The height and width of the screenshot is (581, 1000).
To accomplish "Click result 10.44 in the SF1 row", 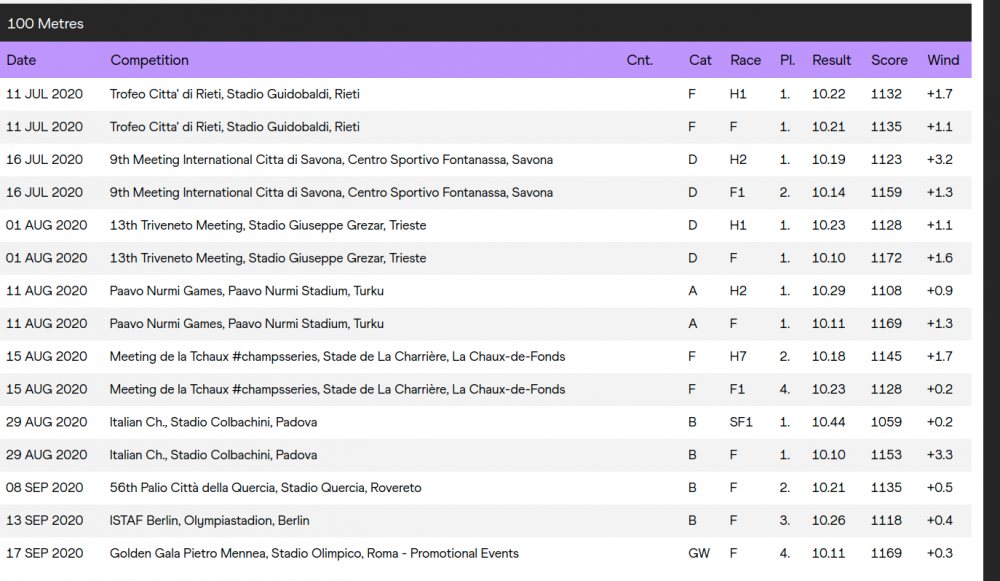I will pyautogui.click(x=828, y=422).
